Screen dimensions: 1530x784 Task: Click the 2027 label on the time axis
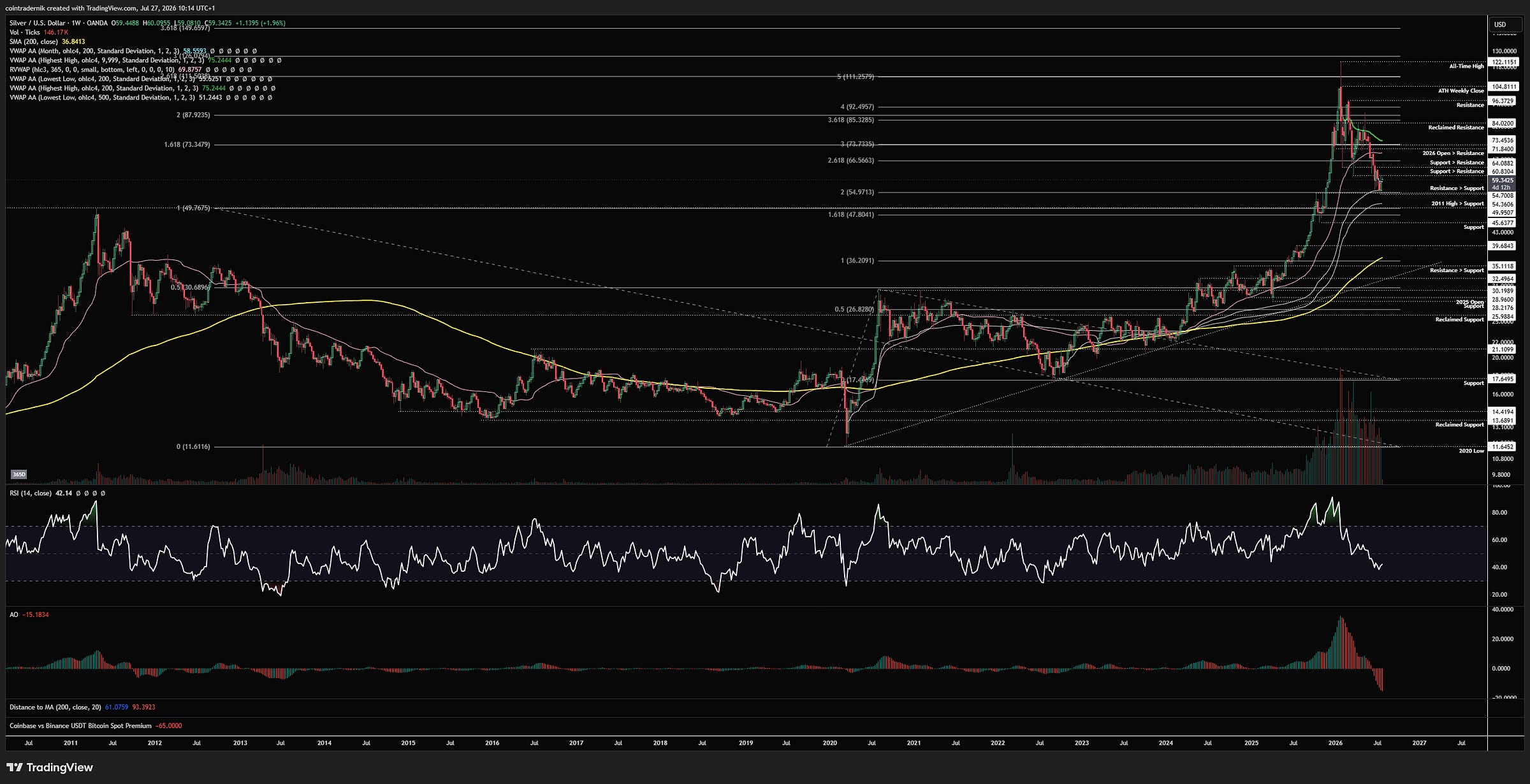(x=1419, y=743)
